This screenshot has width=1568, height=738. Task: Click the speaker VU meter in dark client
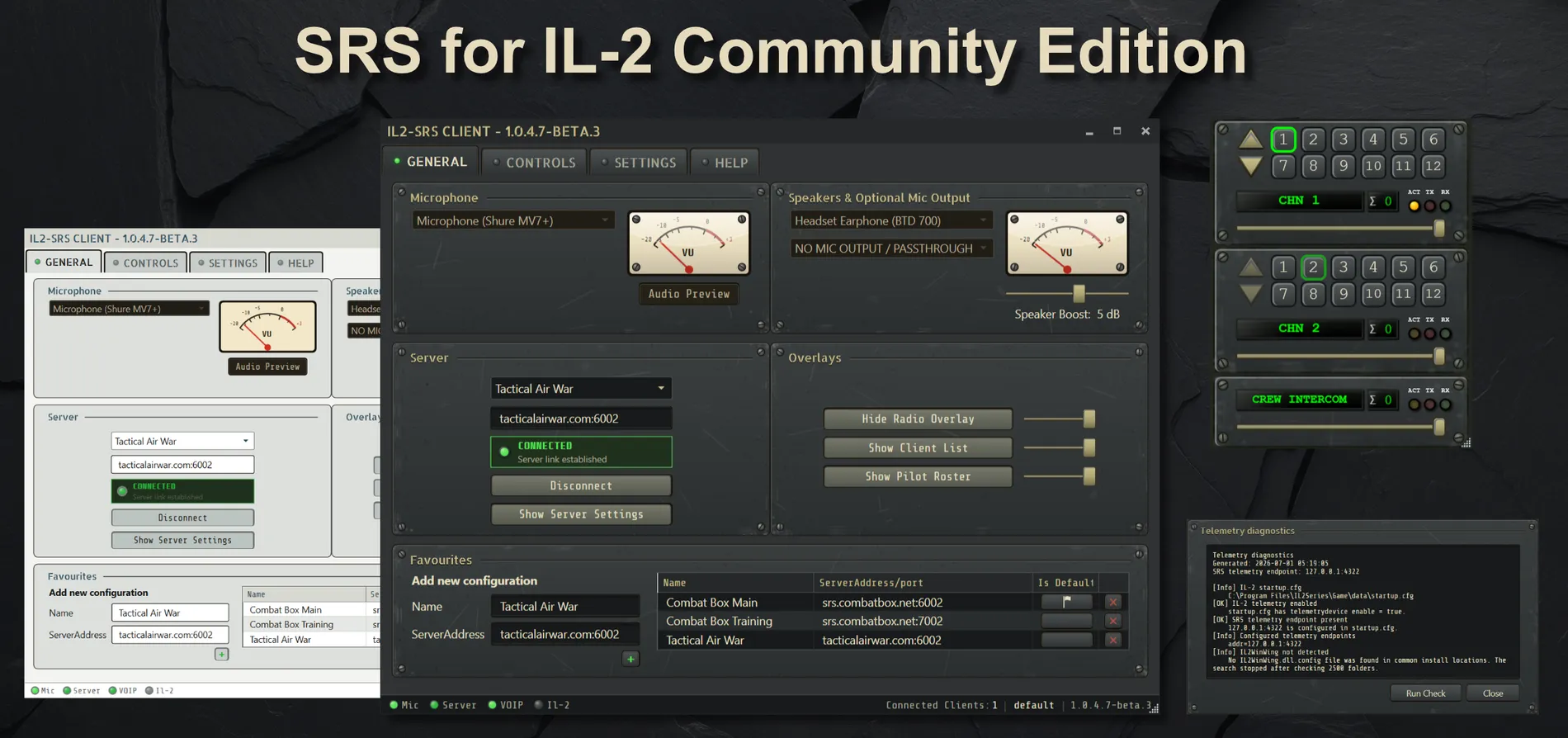[1067, 243]
